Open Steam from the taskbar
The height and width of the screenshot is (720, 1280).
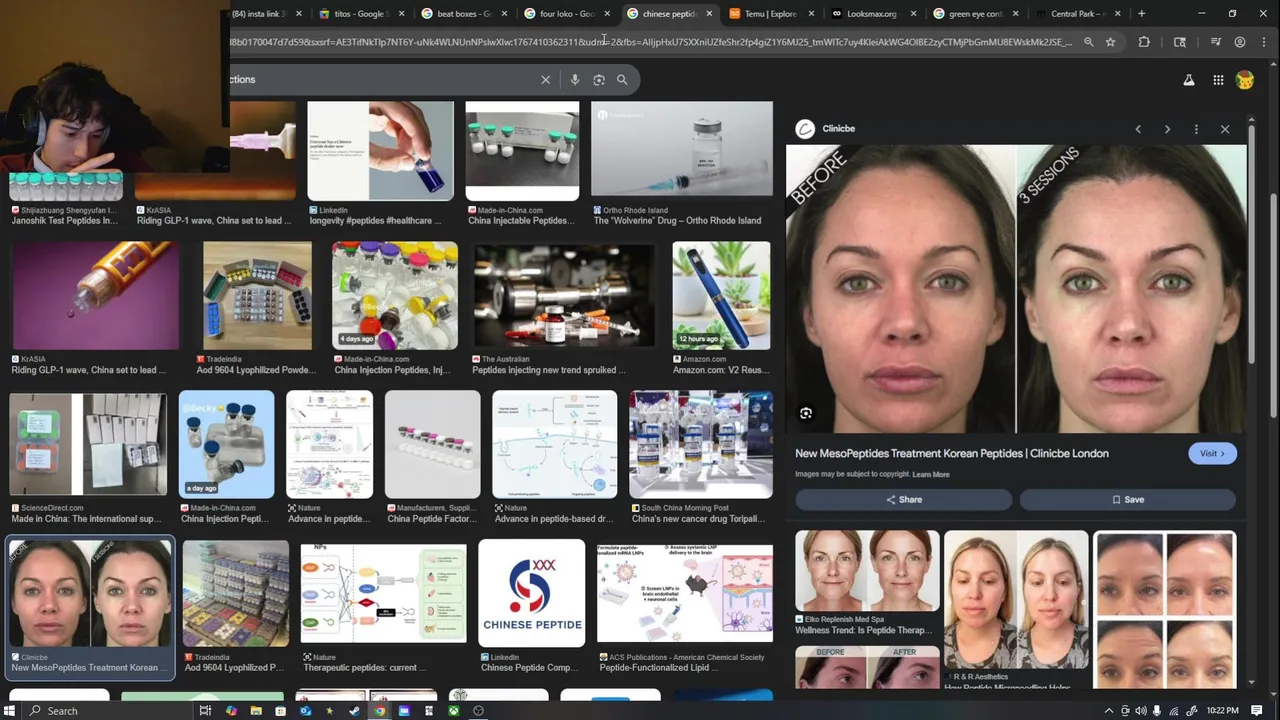pyautogui.click(x=354, y=711)
